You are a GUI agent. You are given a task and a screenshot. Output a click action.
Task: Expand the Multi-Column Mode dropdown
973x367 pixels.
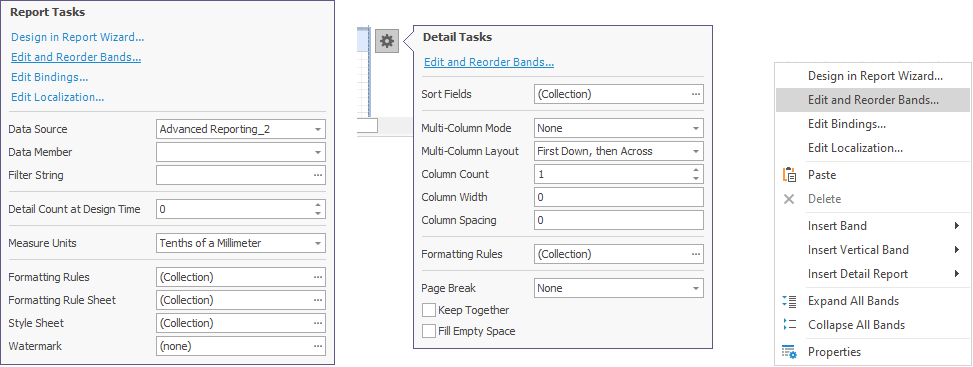[696, 129]
